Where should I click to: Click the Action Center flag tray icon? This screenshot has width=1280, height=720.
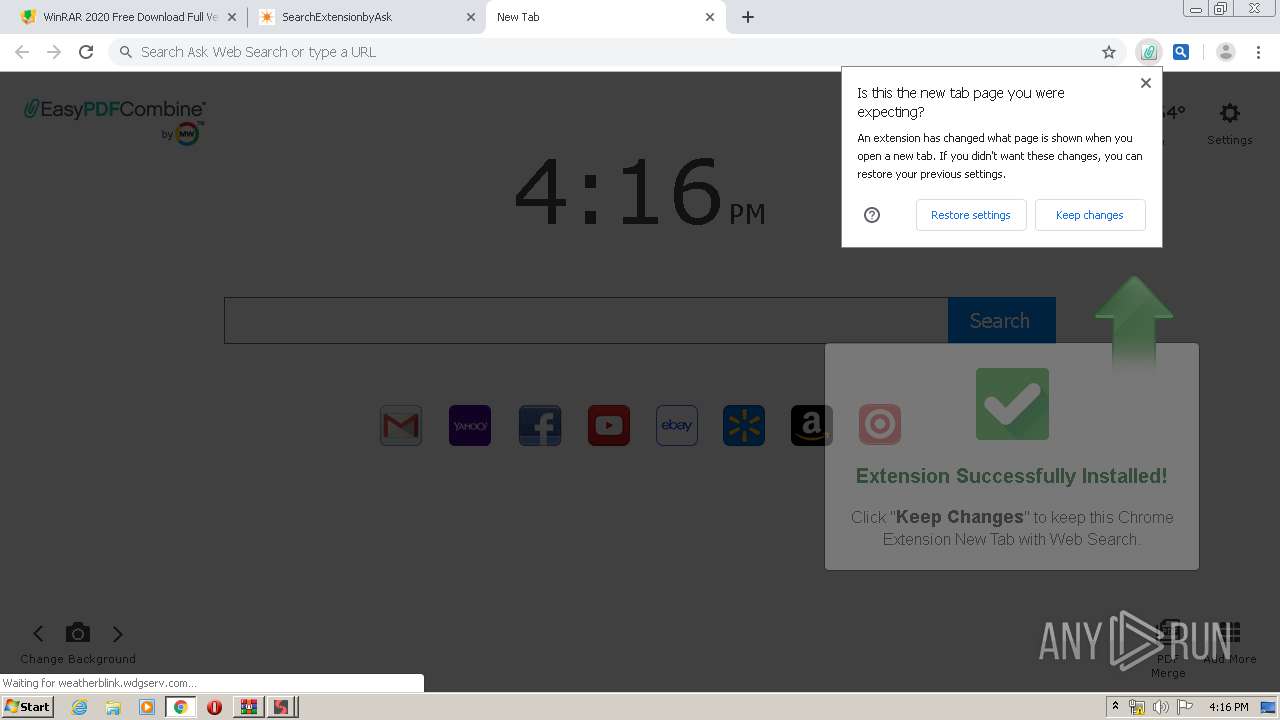[1185, 707]
